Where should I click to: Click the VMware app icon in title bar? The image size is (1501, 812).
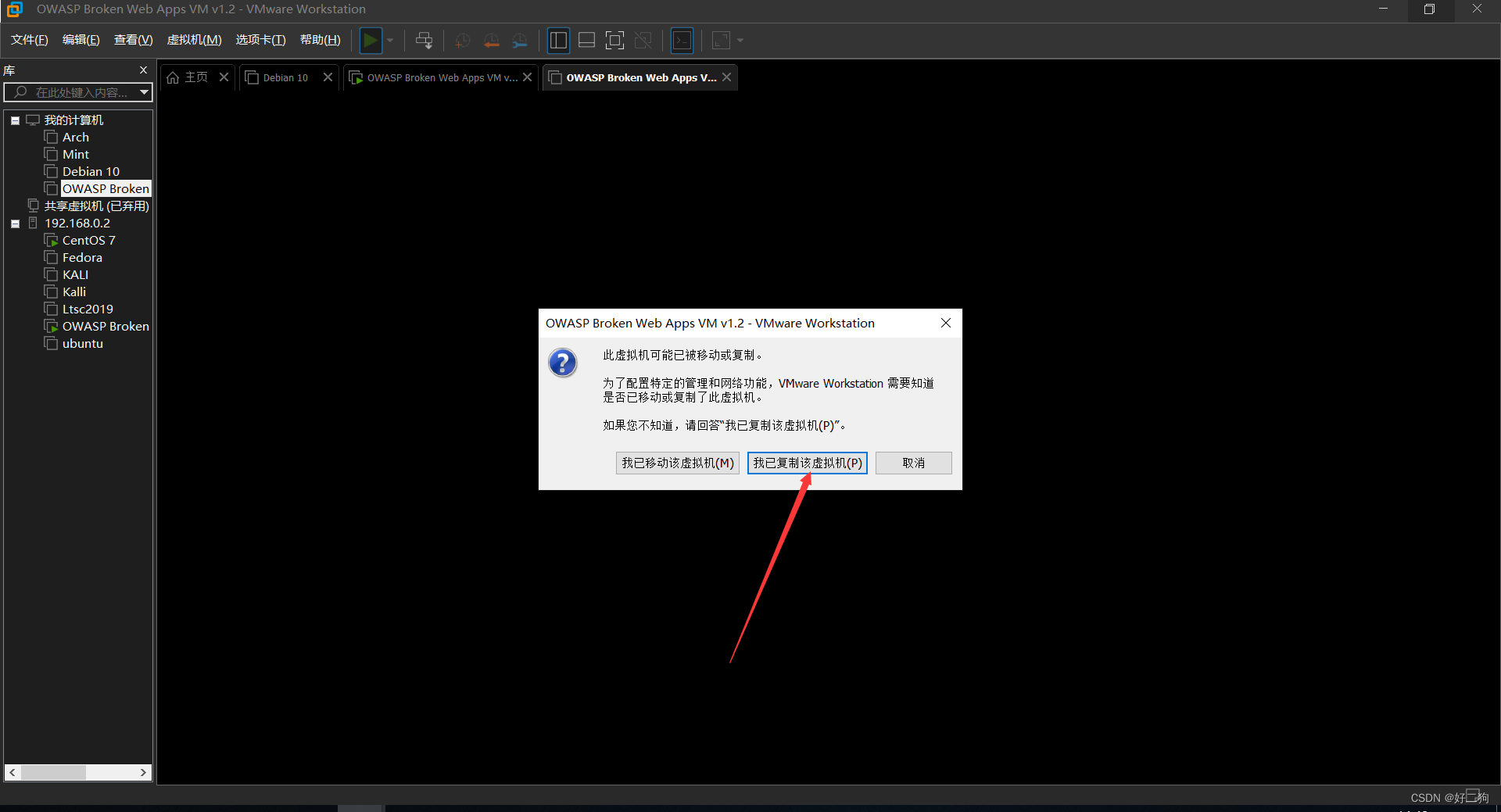(14, 9)
